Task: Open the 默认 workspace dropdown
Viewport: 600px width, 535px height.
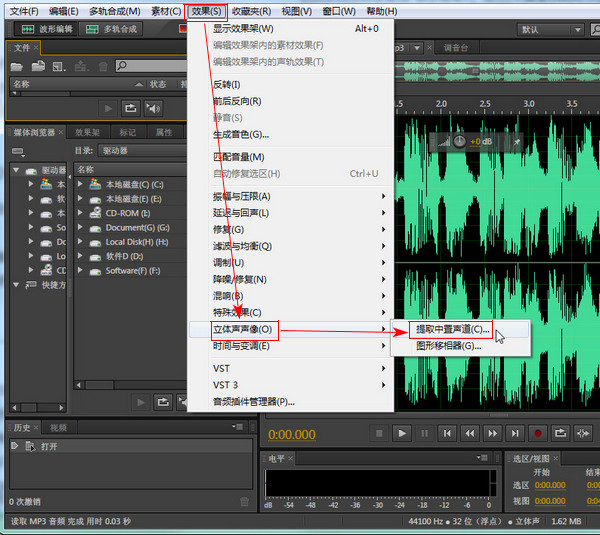Action: coord(551,29)
